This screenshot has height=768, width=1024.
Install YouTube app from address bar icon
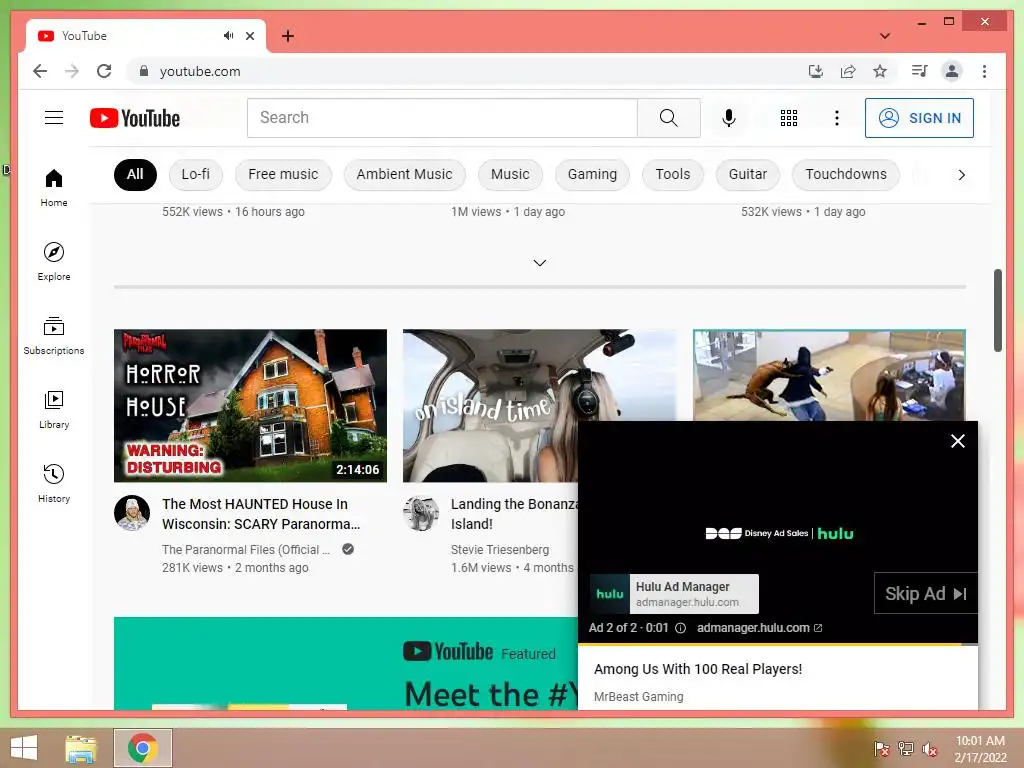[x=816, y=71]
